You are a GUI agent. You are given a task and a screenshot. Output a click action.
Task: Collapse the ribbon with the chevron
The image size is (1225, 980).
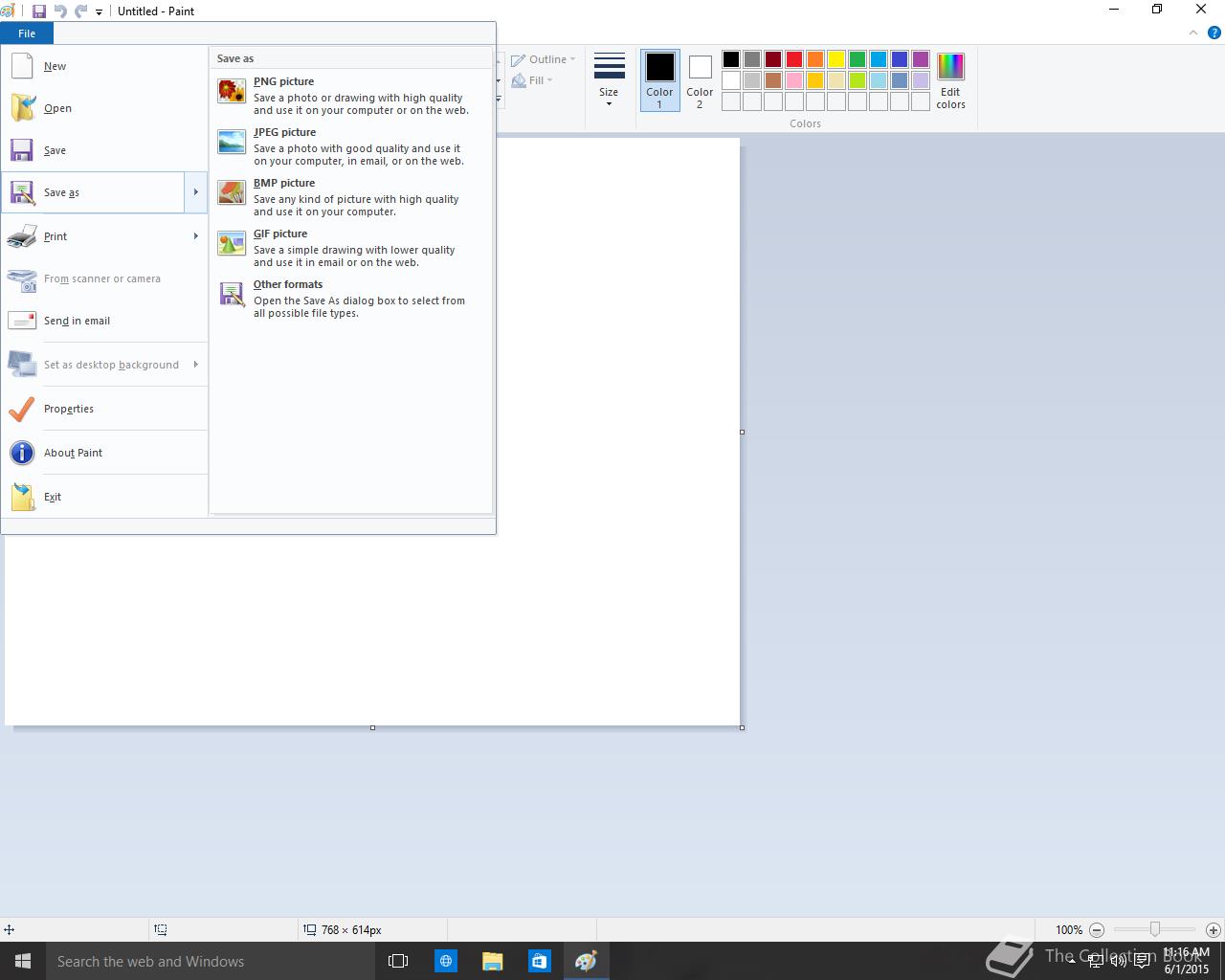1192,33
